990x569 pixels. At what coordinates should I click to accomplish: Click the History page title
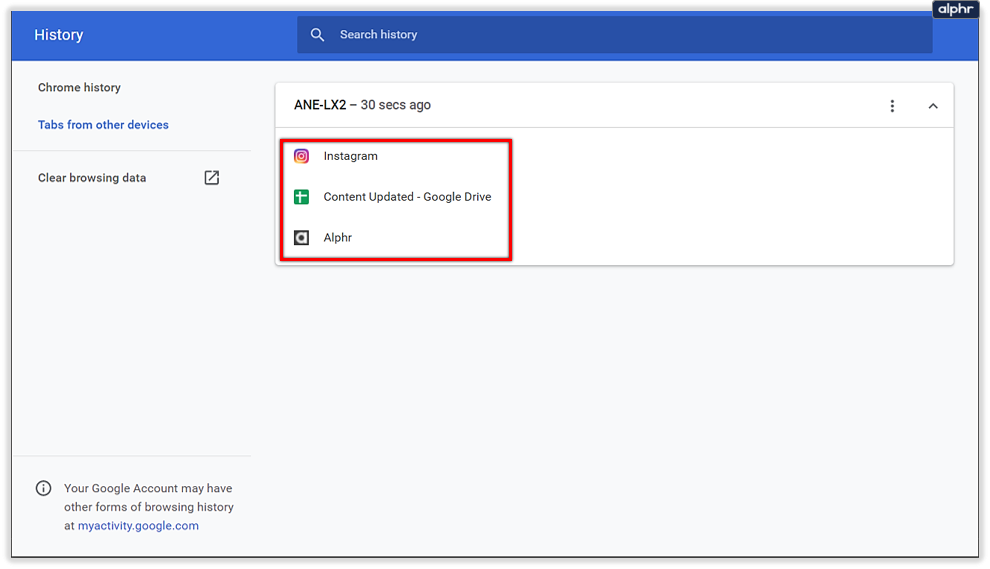pos(59,35)
